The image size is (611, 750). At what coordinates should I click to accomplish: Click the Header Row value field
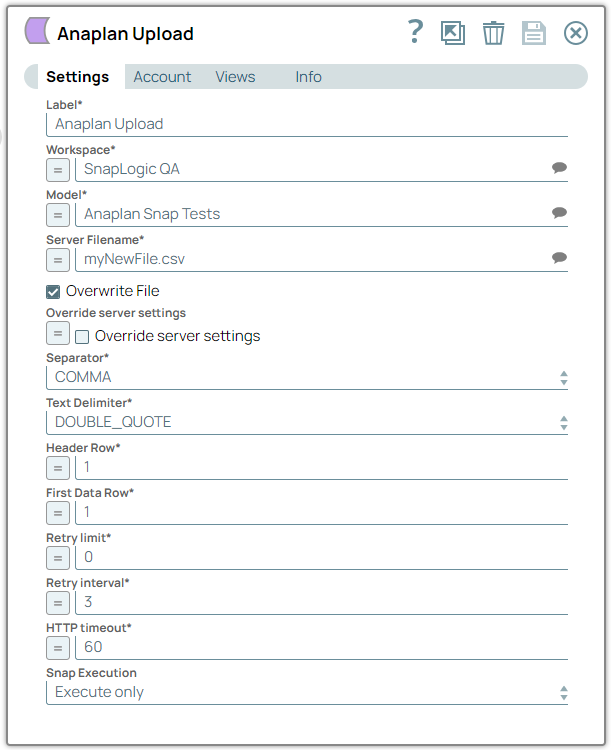click(322, 467)
